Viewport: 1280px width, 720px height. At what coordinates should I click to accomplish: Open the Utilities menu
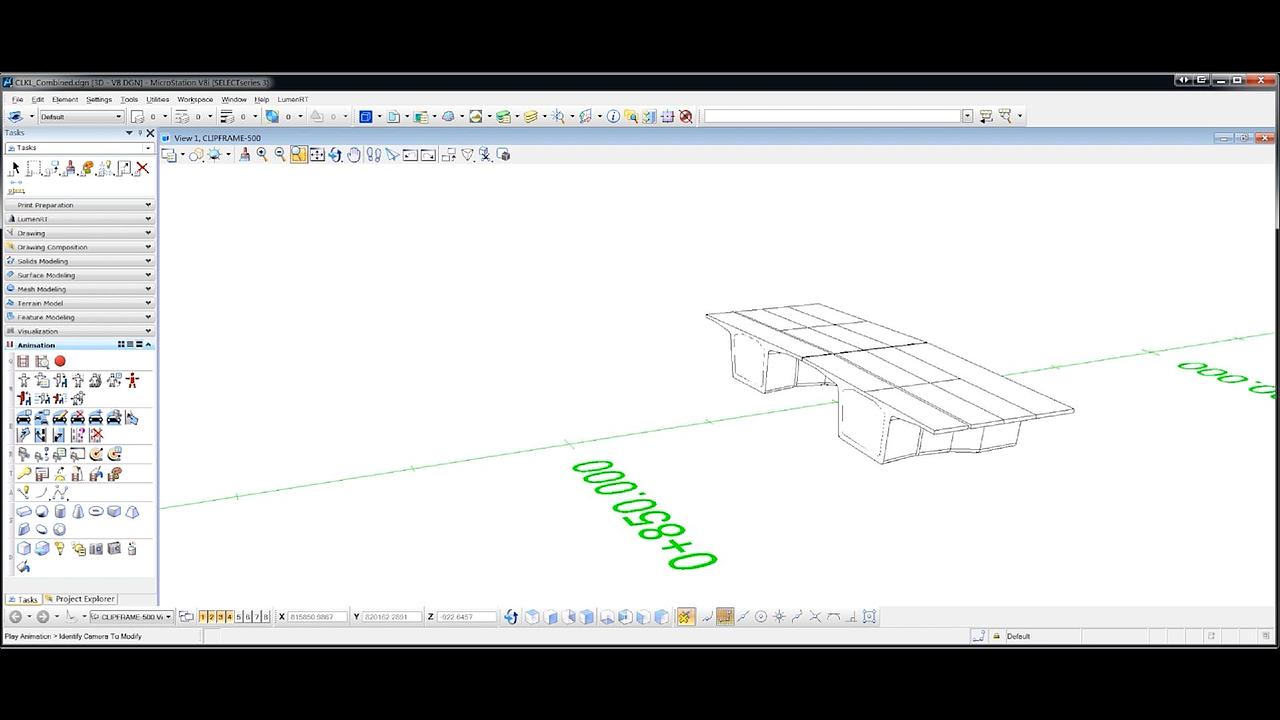click(158, 100)
